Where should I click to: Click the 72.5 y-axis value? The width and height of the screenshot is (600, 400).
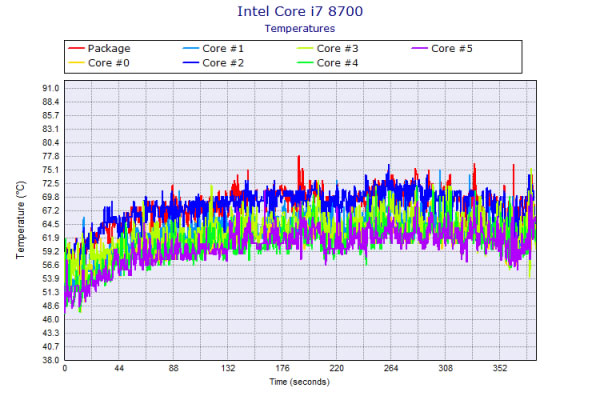pyautogui.click(x=51, y=183)
